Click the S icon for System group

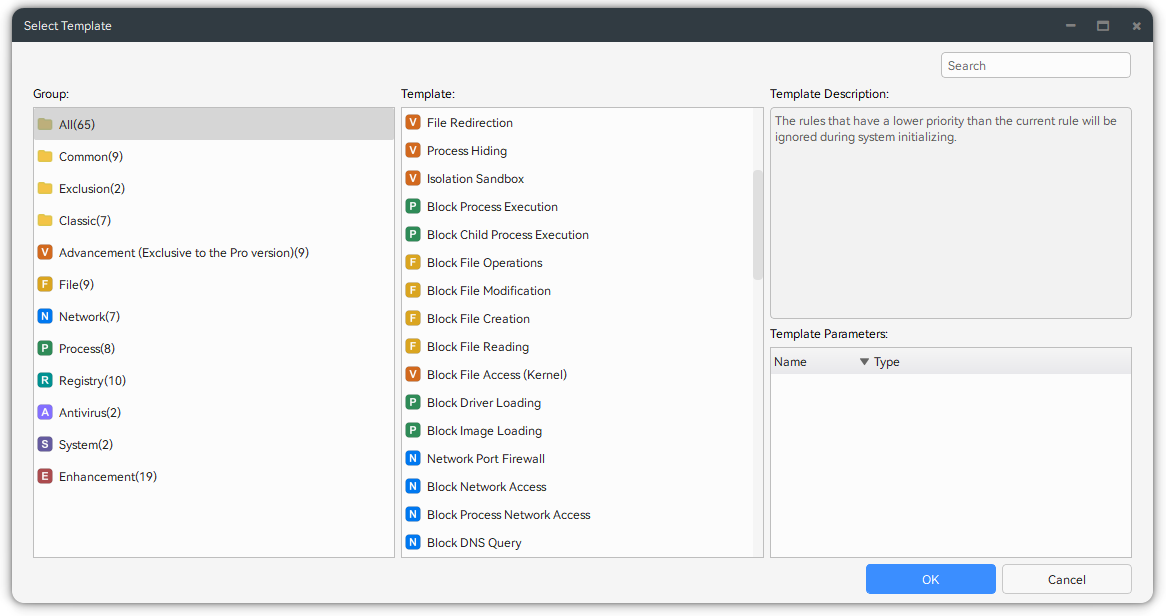click(x=45, y=445)
